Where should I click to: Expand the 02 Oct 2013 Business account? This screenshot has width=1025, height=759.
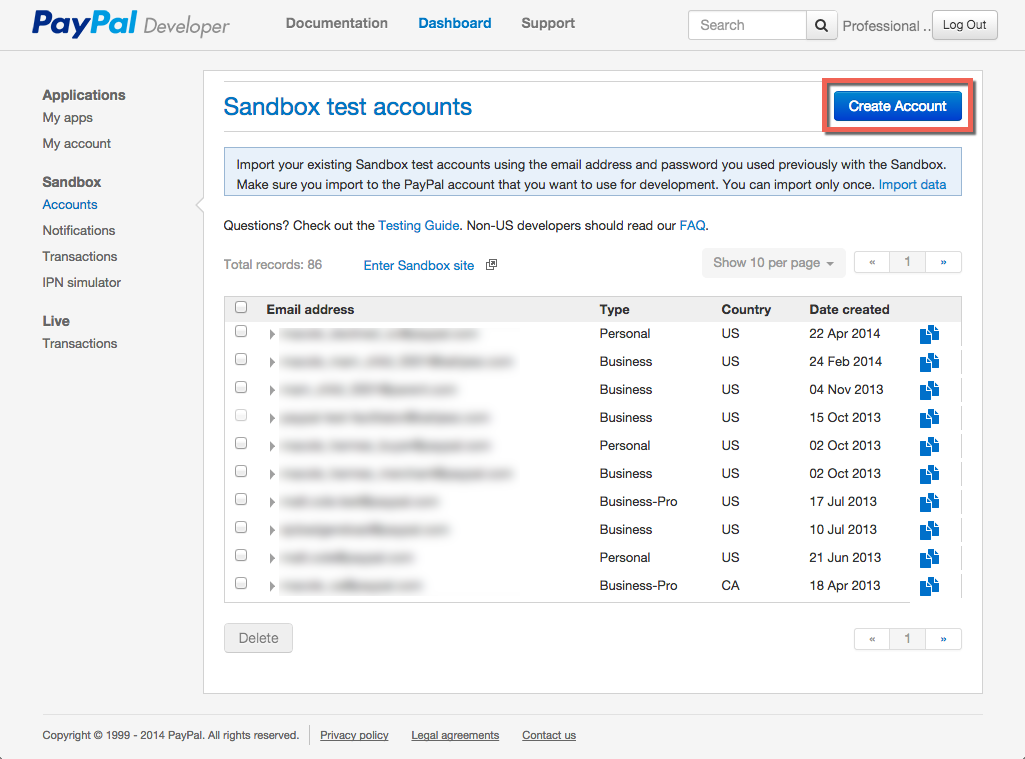tap(272, 475)
